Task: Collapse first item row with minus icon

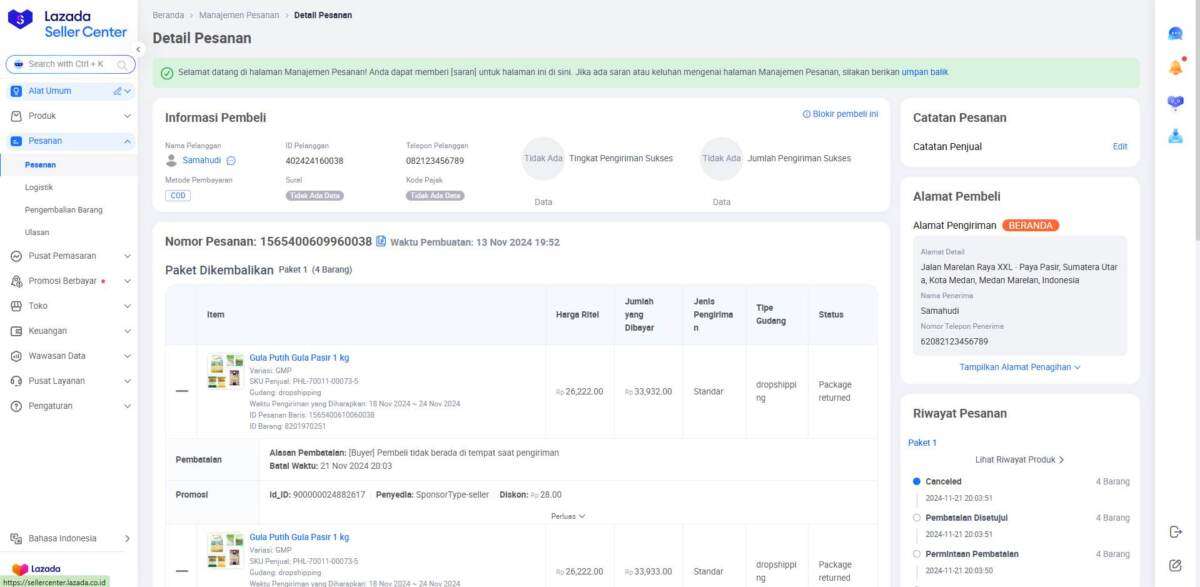Action: coord(181,391)
